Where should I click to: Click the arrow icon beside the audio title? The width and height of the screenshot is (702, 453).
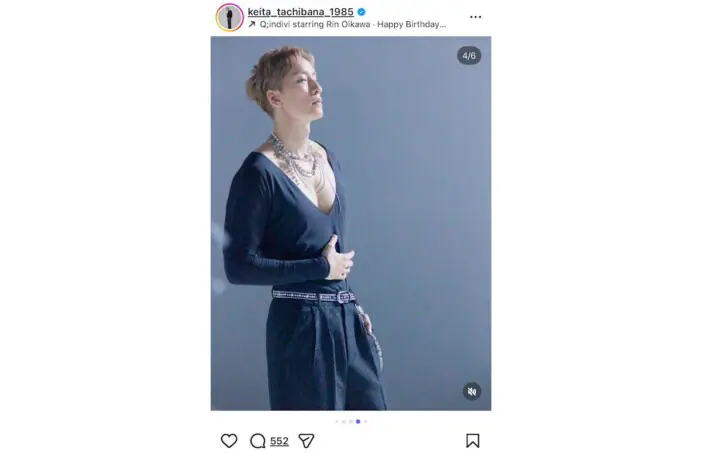coord(252,24)
